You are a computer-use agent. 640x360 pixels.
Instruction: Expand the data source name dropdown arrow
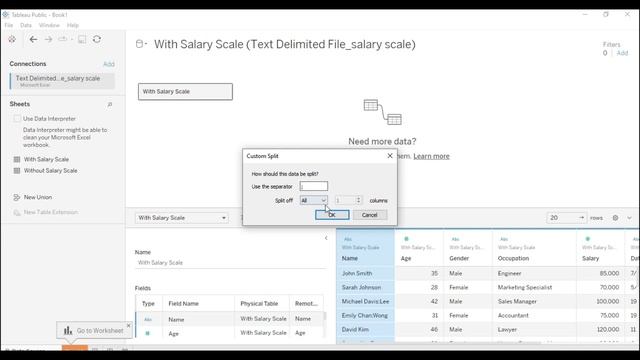coord(146,43)
